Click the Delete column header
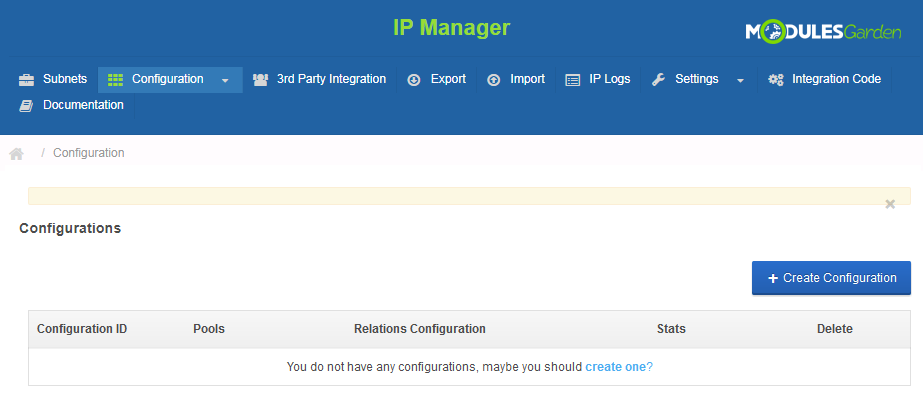Image resolution: width=923 pixels, height=403 pixels. [x=835, y=329]
